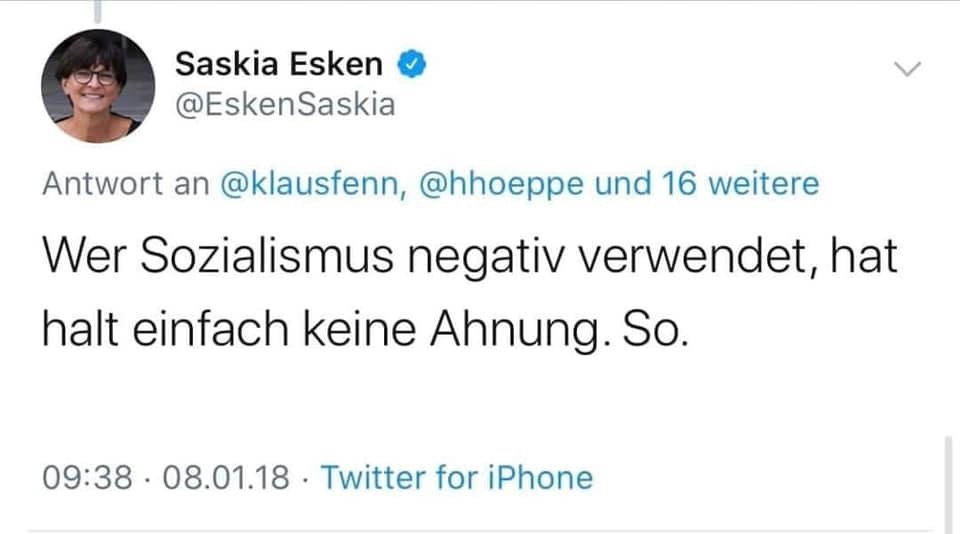Open the 09:38 timestamp

click(x=88, y=478)
